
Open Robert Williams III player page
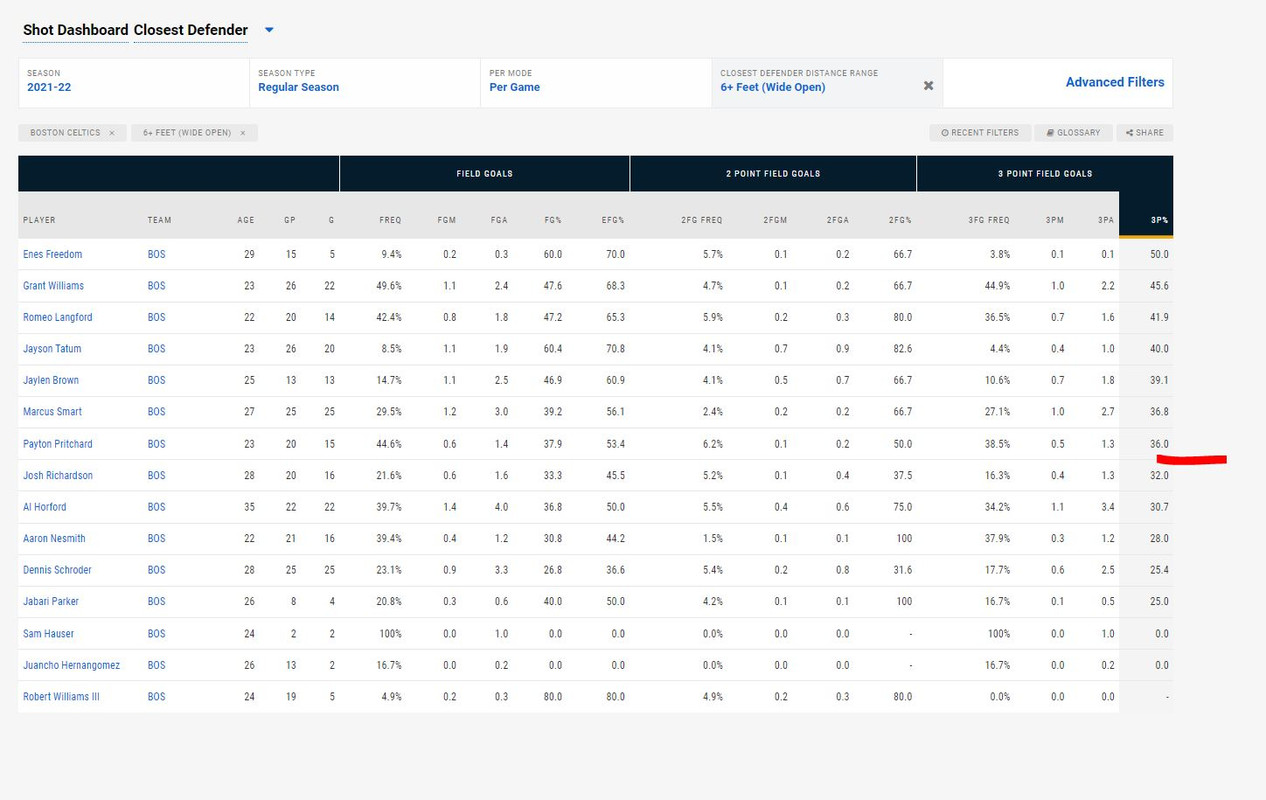pyautogui.click(x=61, y=696)
